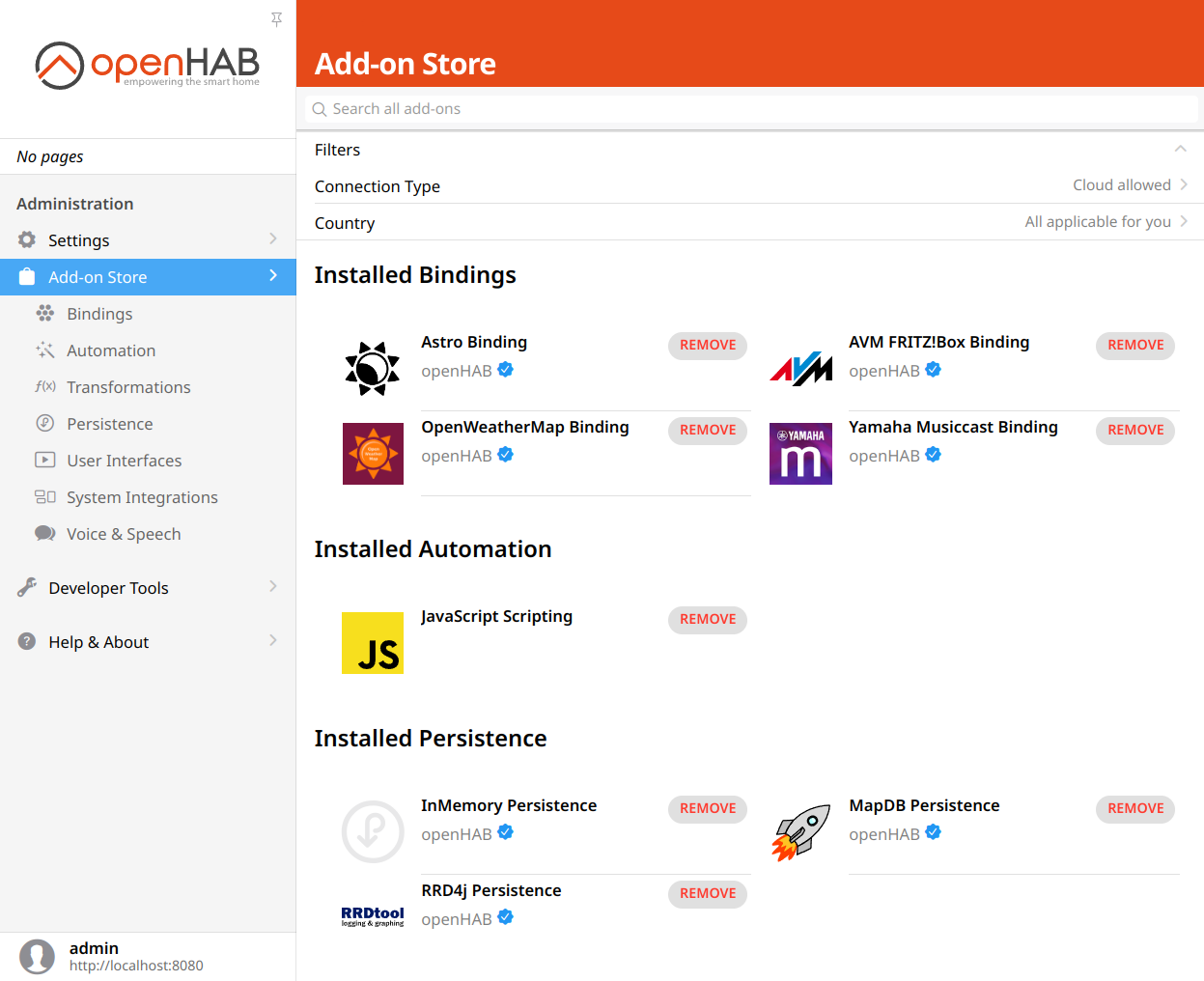Open the AVM FRITZ!Box logo icon

point(800,369)
